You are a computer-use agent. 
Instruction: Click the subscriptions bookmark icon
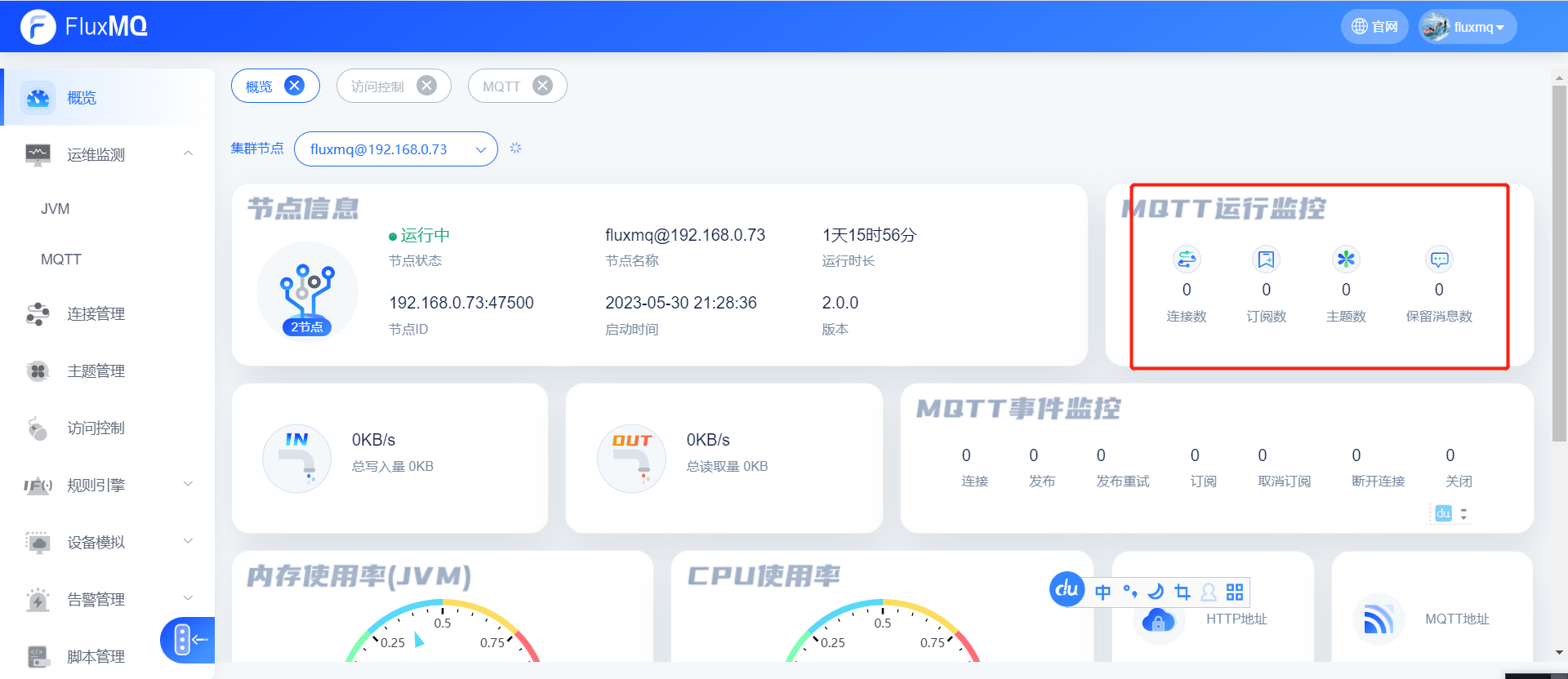pyautogui.click(x=1266, y=260)
